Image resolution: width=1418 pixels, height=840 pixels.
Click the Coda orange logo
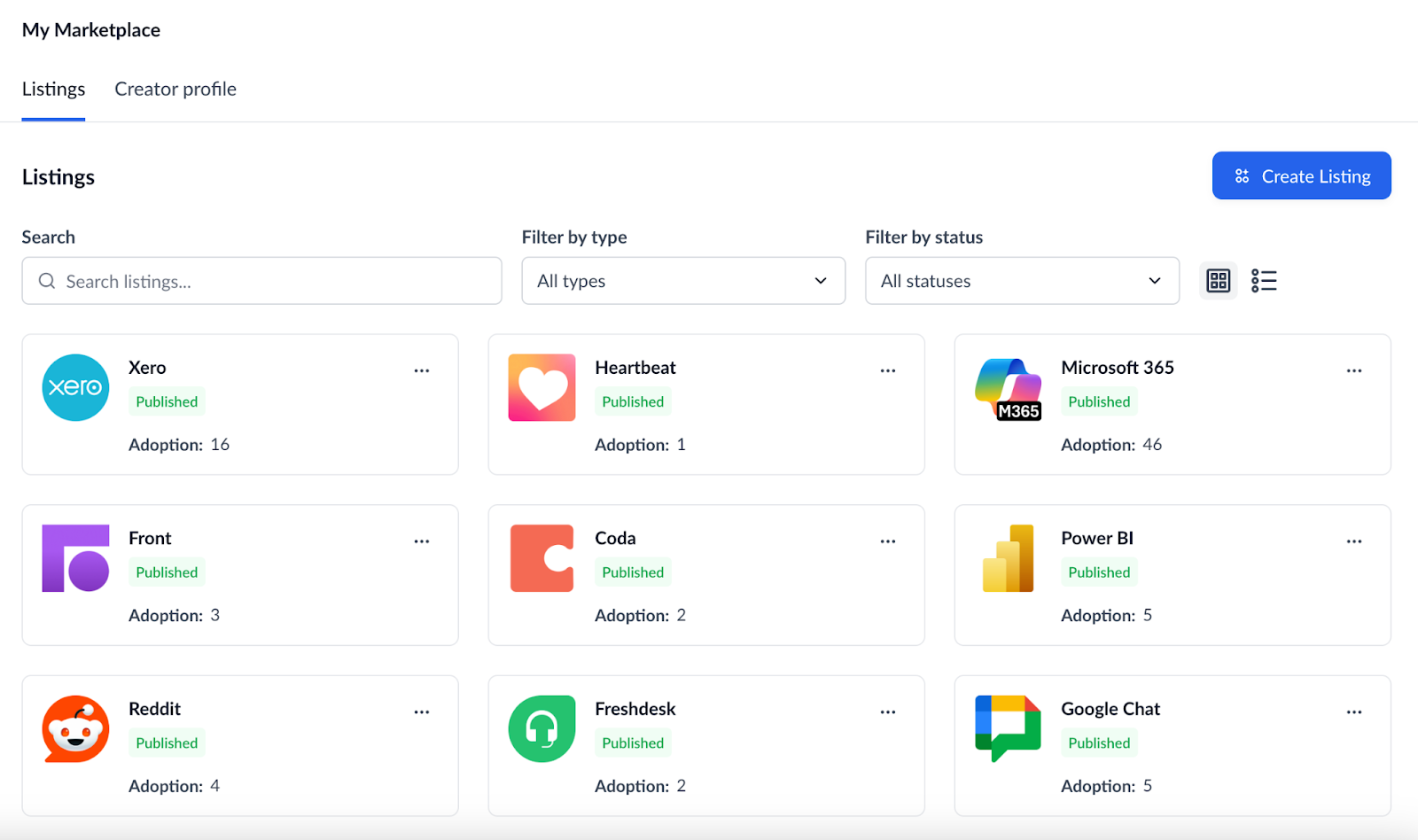[x=541, y=558]
